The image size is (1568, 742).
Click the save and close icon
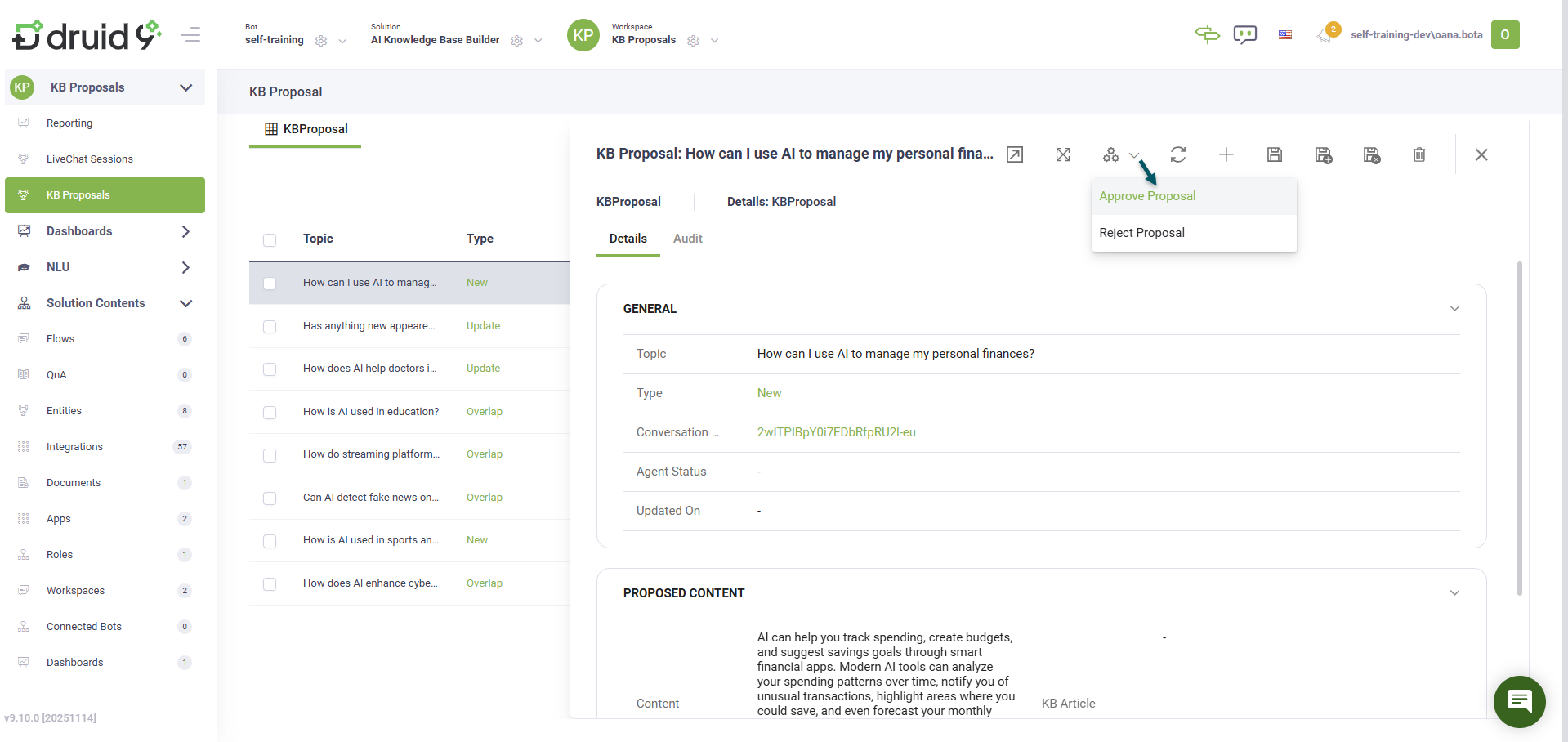pyautogui.click(x=1371, y=154)
